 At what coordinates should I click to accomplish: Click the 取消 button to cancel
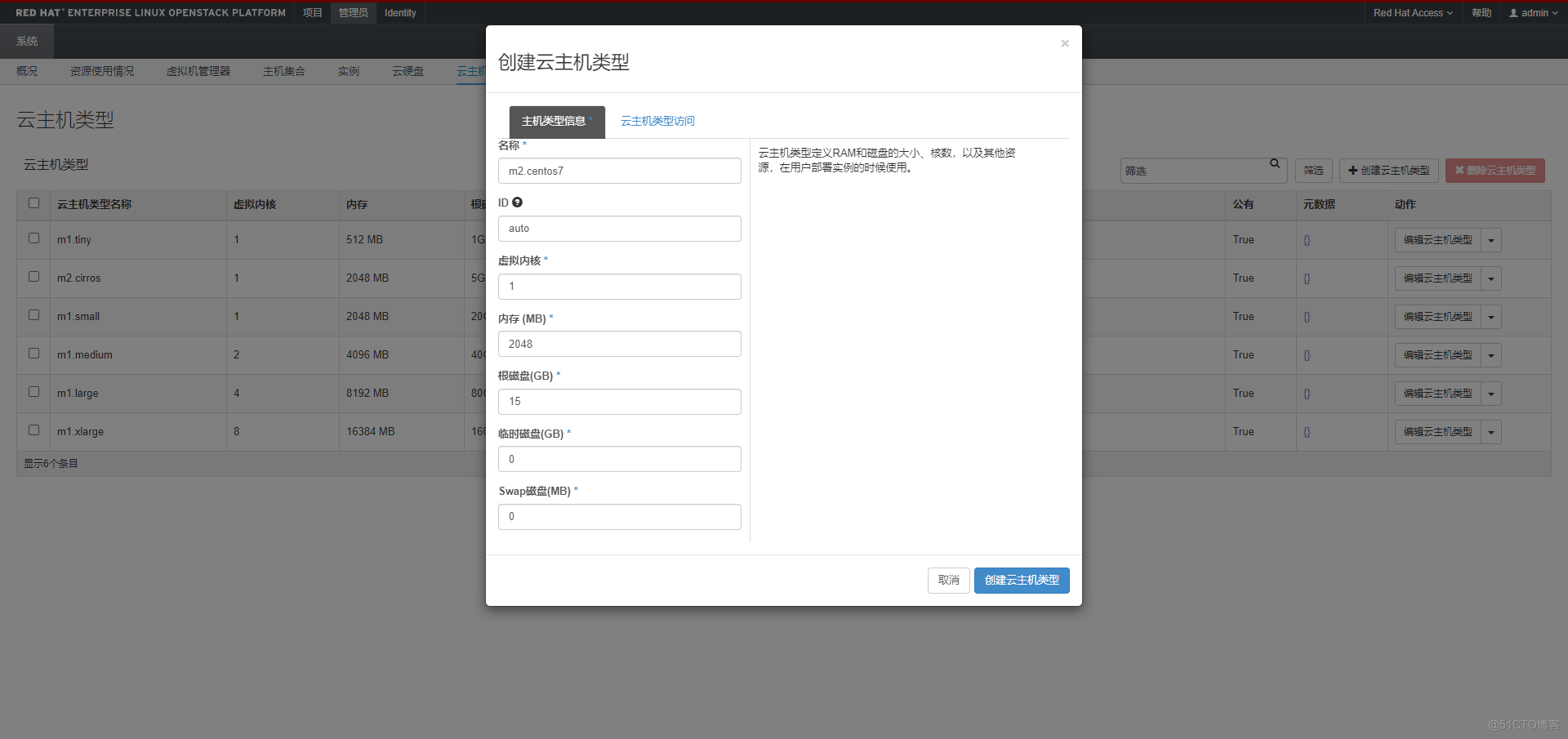point(948,580)
